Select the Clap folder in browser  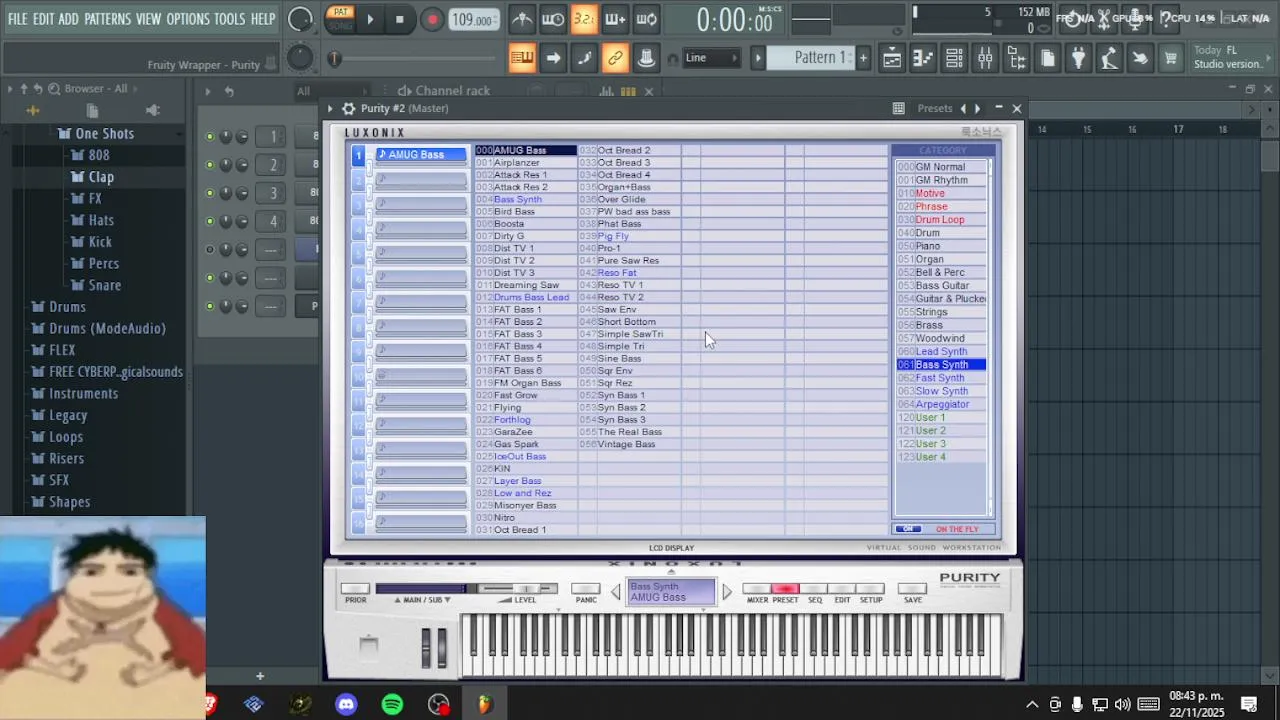tap(101, 177)
